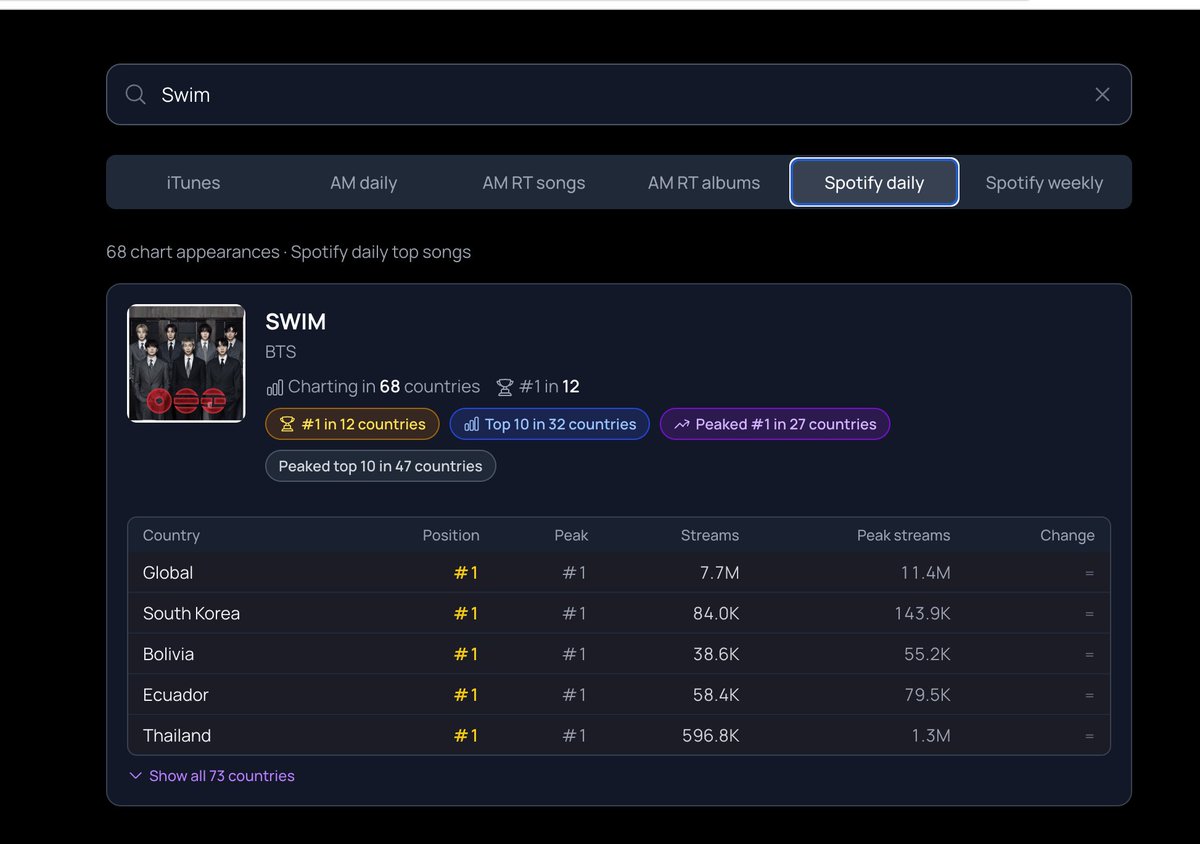Click Bolivia peak streams 55.2K

(928, 654)
